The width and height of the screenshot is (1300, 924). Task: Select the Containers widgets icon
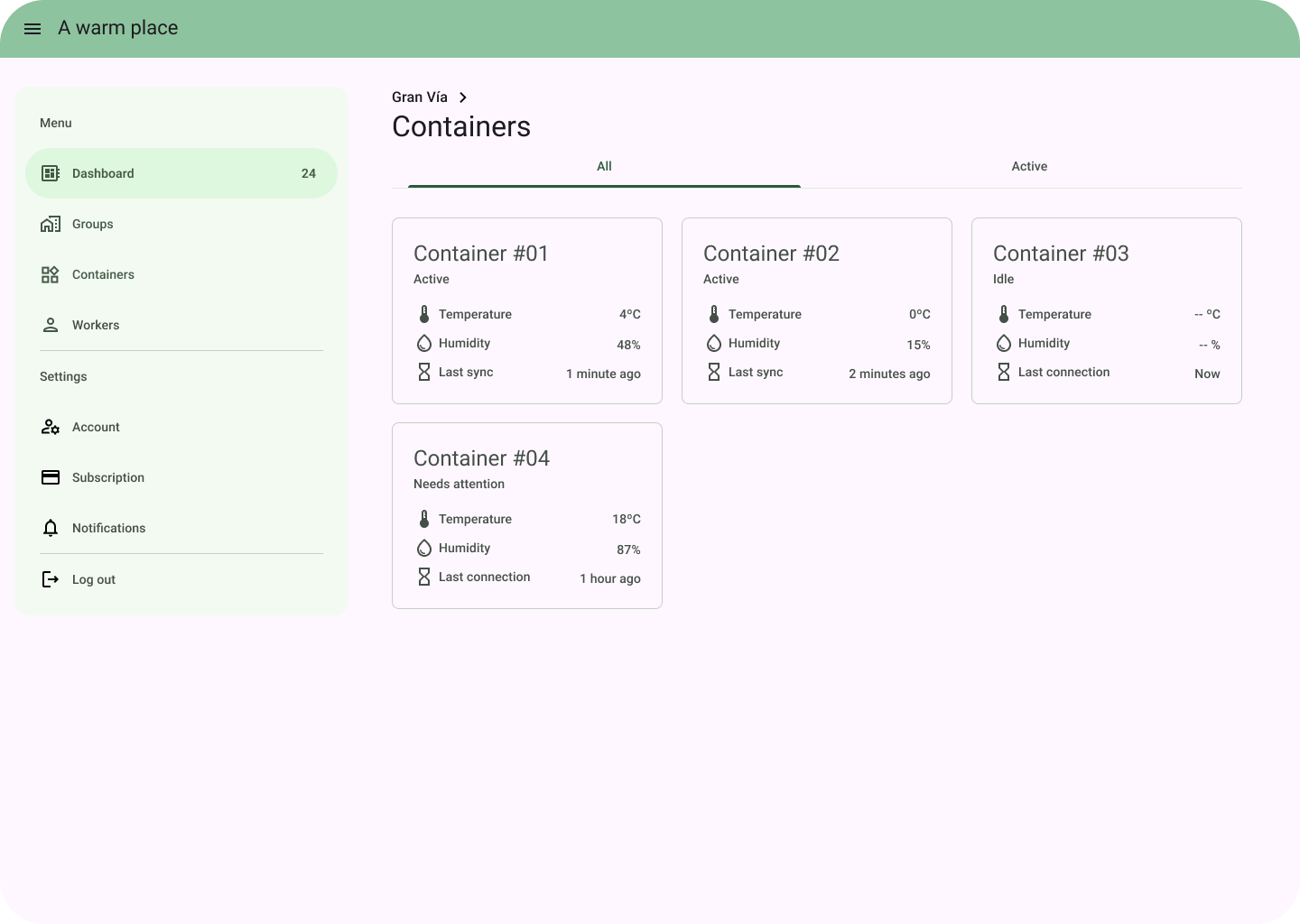pos(51,274)
